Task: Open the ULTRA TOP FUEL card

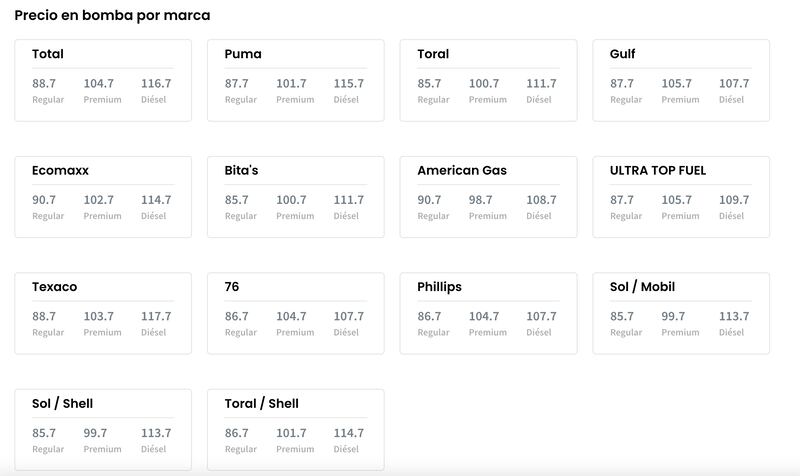Action: click(x=681, y=197)
